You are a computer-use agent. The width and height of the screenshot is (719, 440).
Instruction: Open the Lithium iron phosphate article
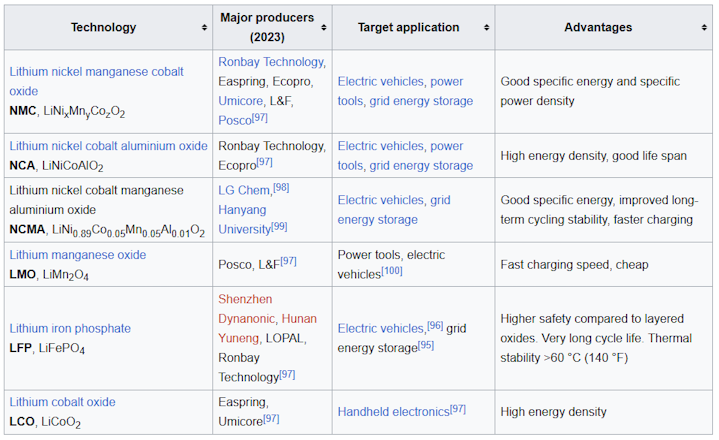[70, 328]
